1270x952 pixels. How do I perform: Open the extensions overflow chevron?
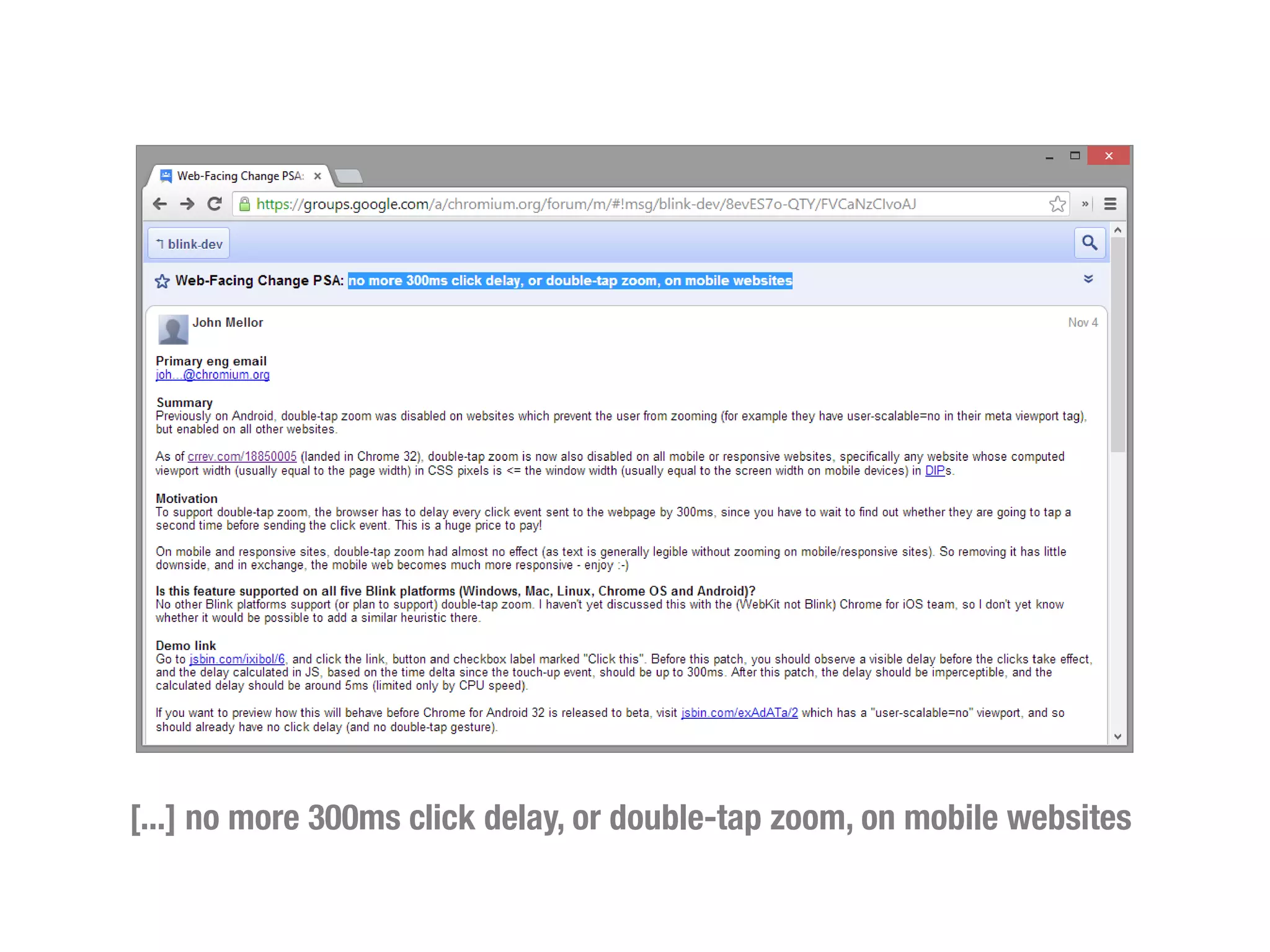1085,204
